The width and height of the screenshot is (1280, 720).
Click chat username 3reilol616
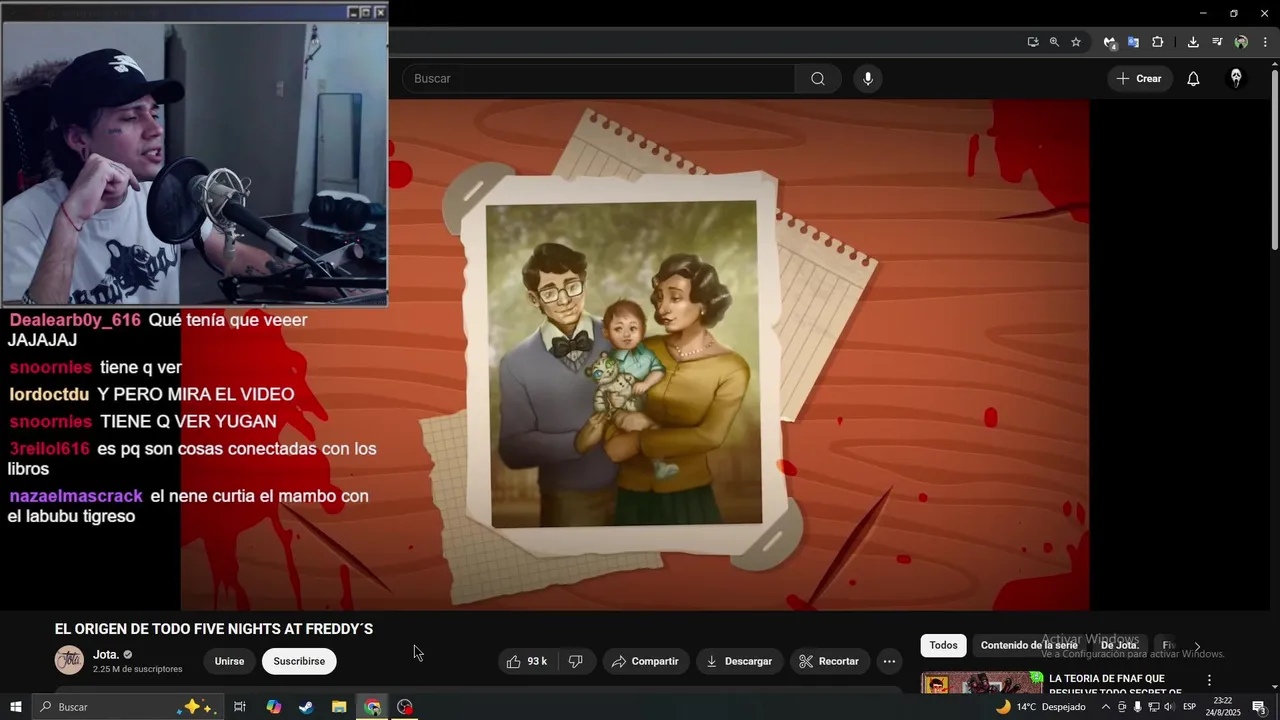point(49,449)
